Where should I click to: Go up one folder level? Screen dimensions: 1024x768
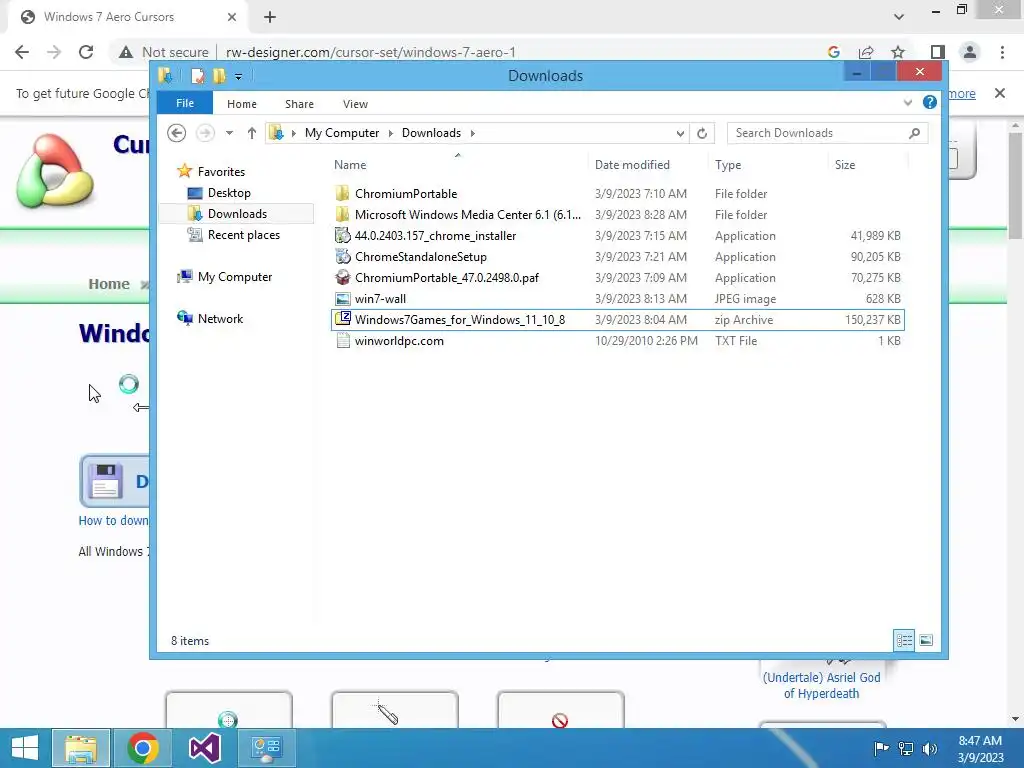pyautogui.click(x=251, y=133)
